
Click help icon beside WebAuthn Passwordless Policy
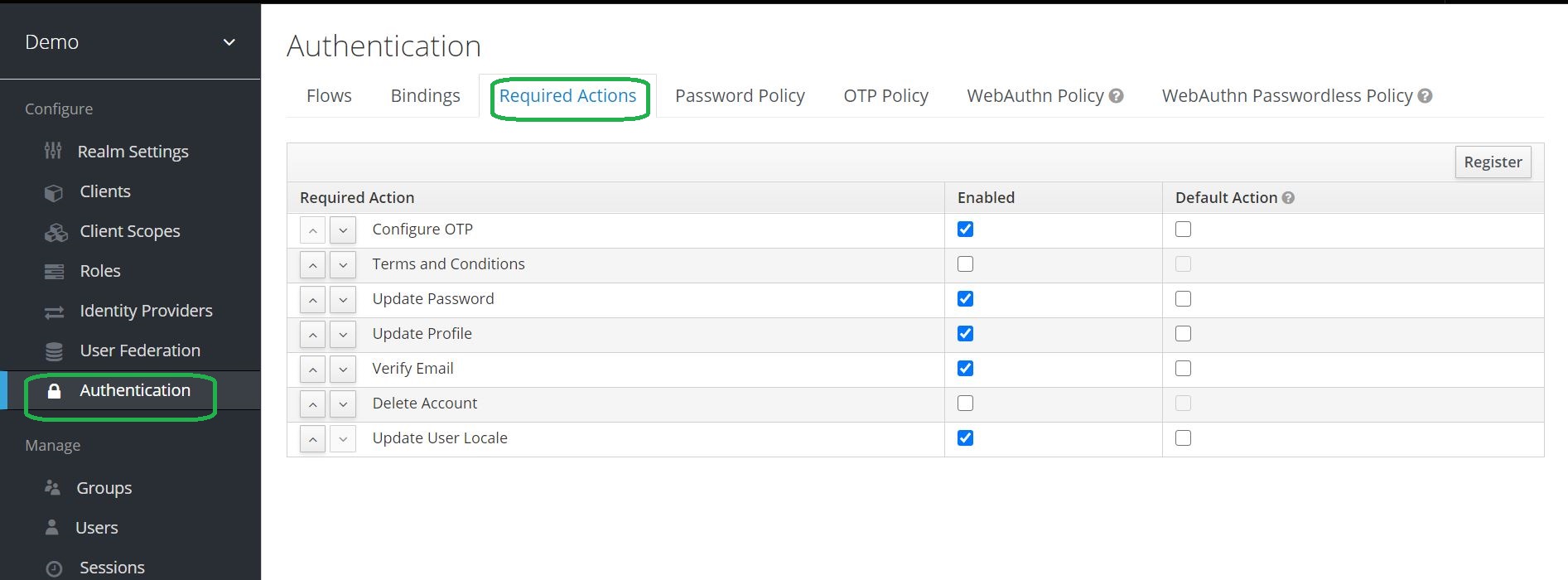coord(1425,96)
